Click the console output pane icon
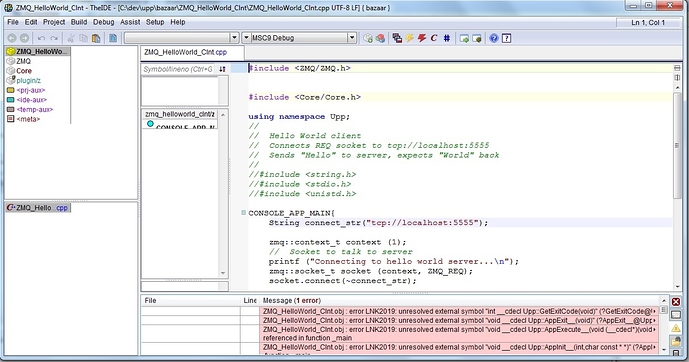 coord(676,315)
